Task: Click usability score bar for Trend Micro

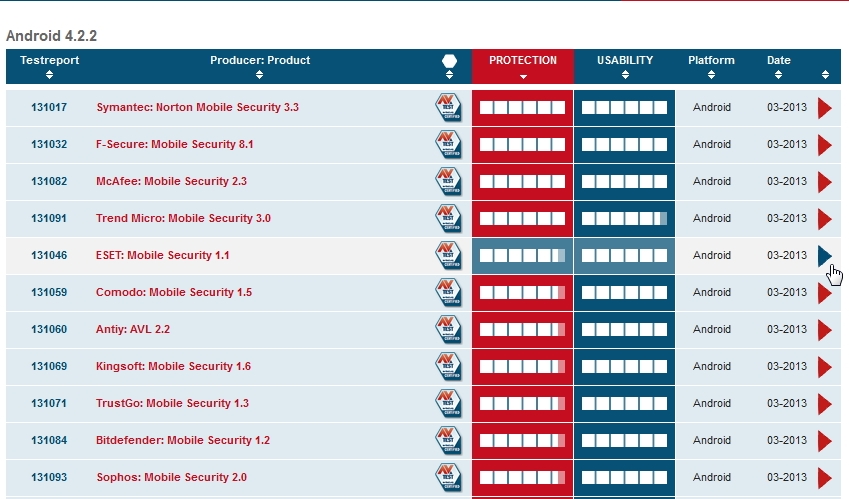Action: [624, 219]
